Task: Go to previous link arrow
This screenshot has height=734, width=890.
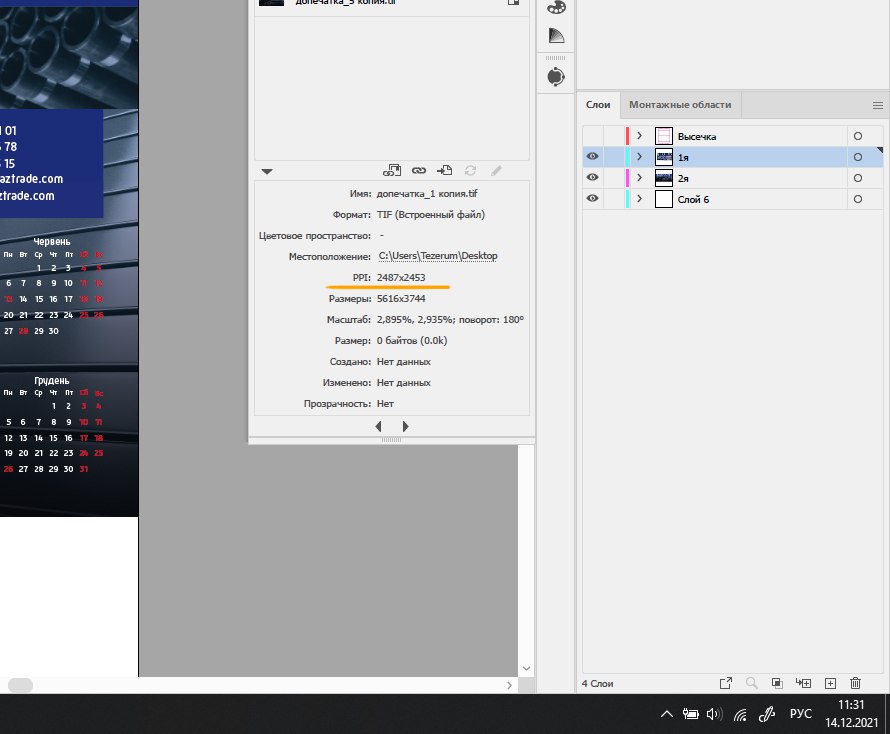Action: tap(379, 426)
